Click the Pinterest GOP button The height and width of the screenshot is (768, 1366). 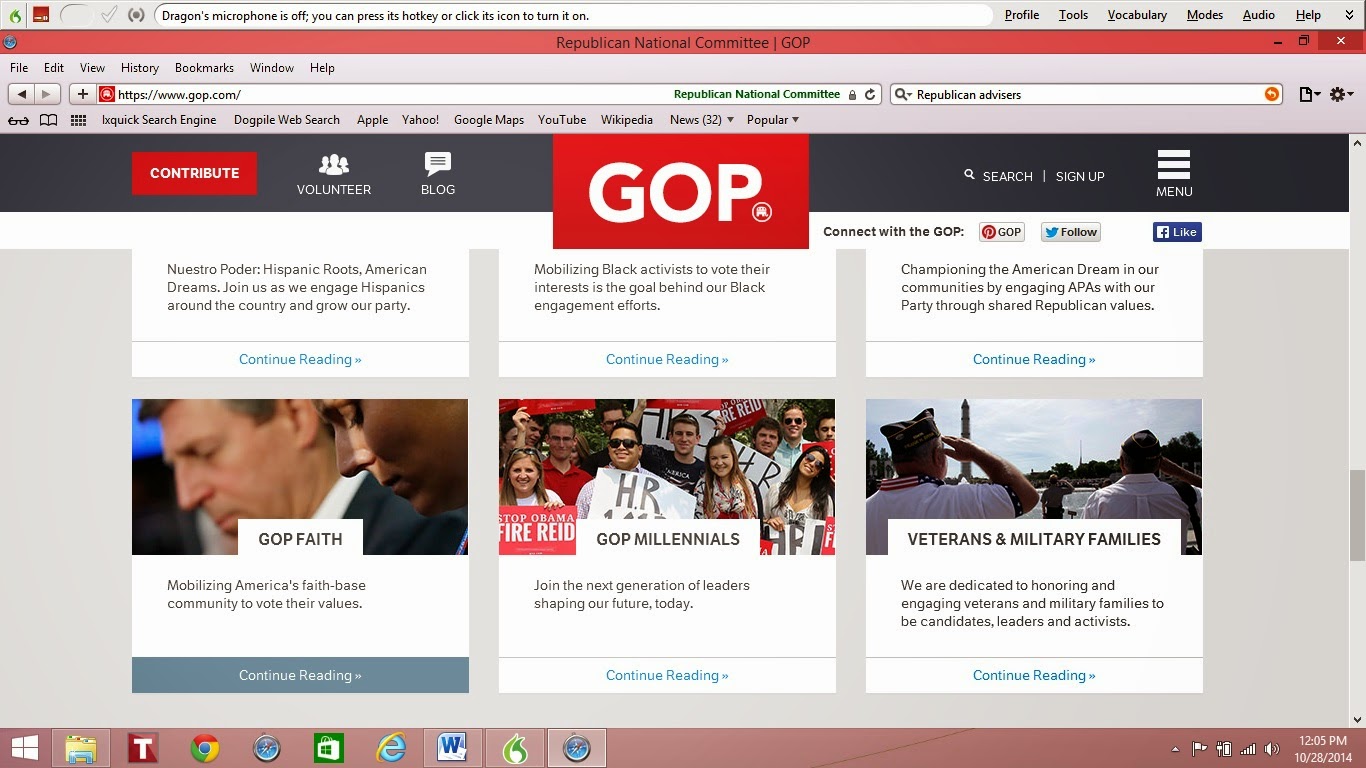tap(1001, 232)
